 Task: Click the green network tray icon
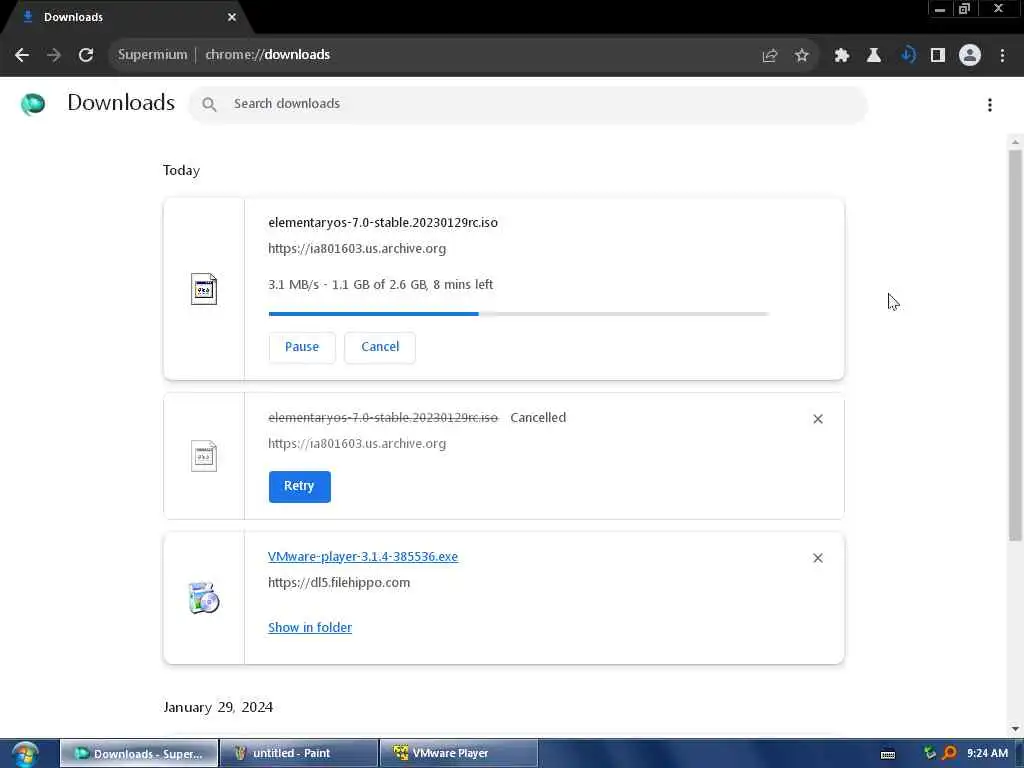coord(929,754)
